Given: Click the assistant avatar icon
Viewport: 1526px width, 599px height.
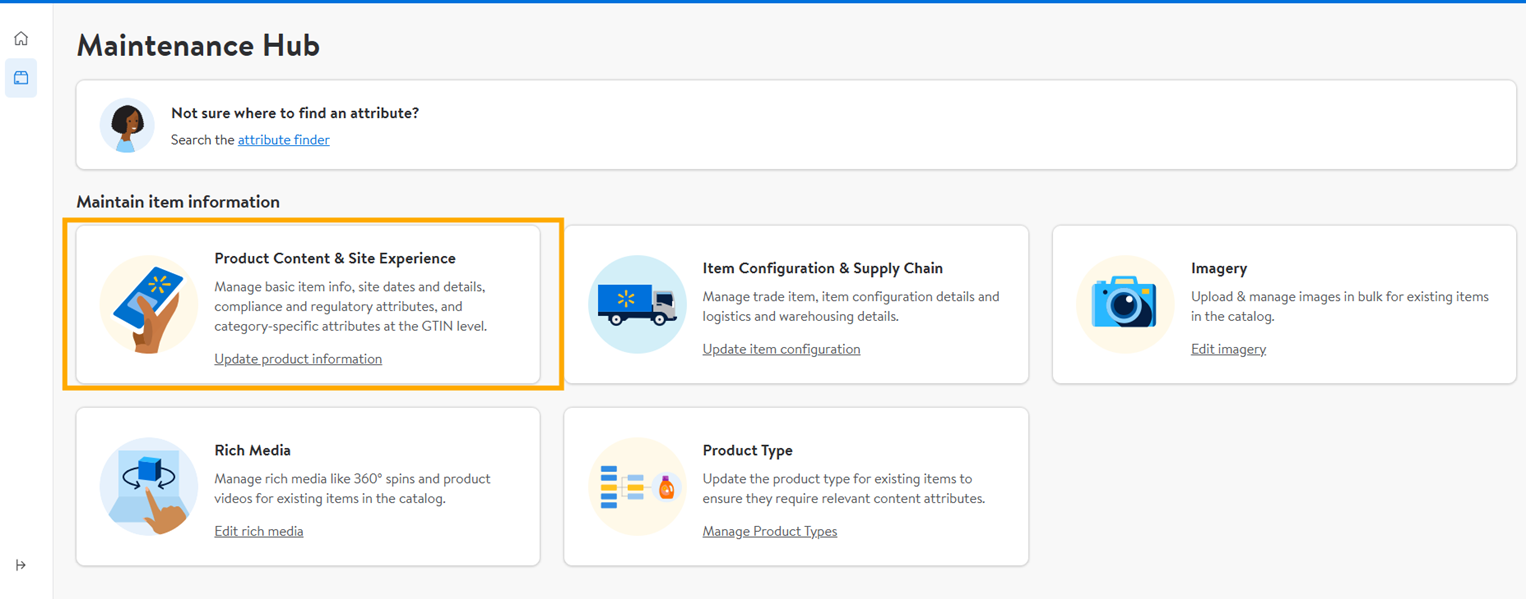Looking at the screenshot, I should 127,126.
